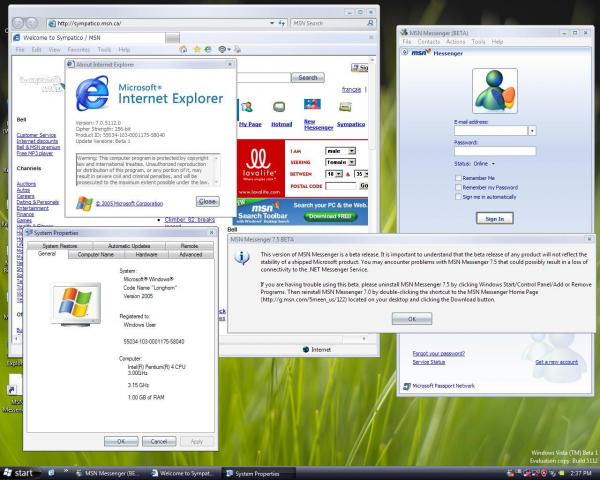Screen dimensions: 600x480
Task: Enable the Remember Me checkbox
Action: [458, 178]
